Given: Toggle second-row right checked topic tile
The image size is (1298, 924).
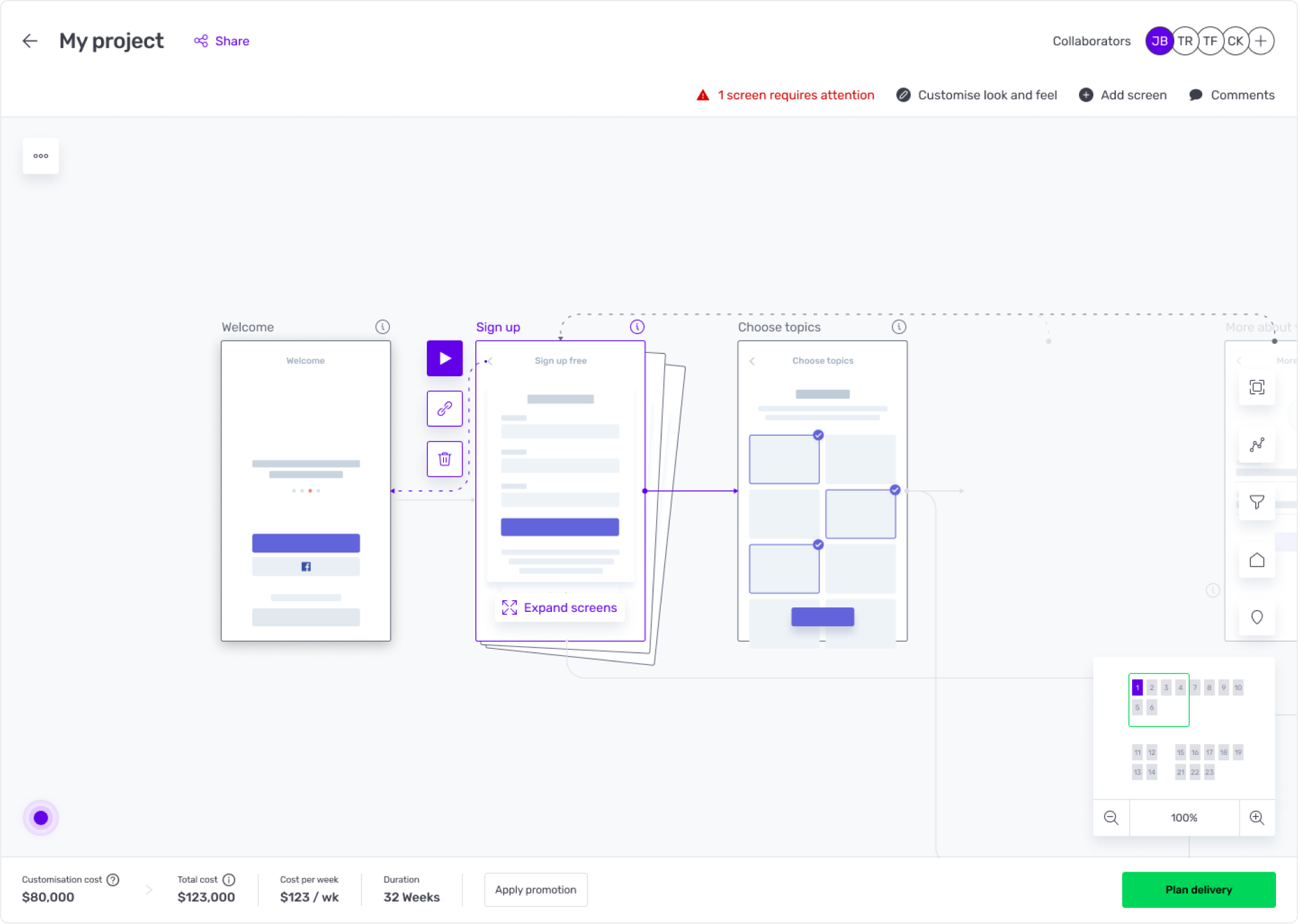Looking at the screenshot, I should click(860, 514).
